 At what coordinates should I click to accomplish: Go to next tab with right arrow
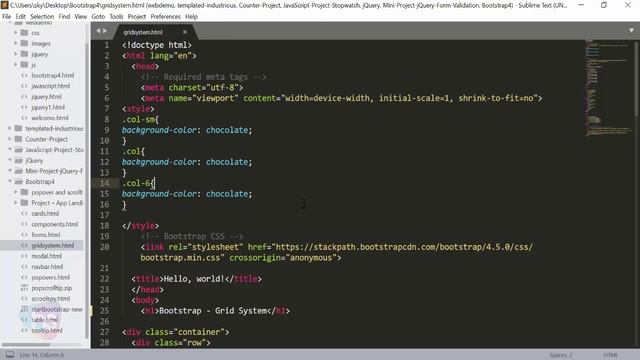pos(105,31)
